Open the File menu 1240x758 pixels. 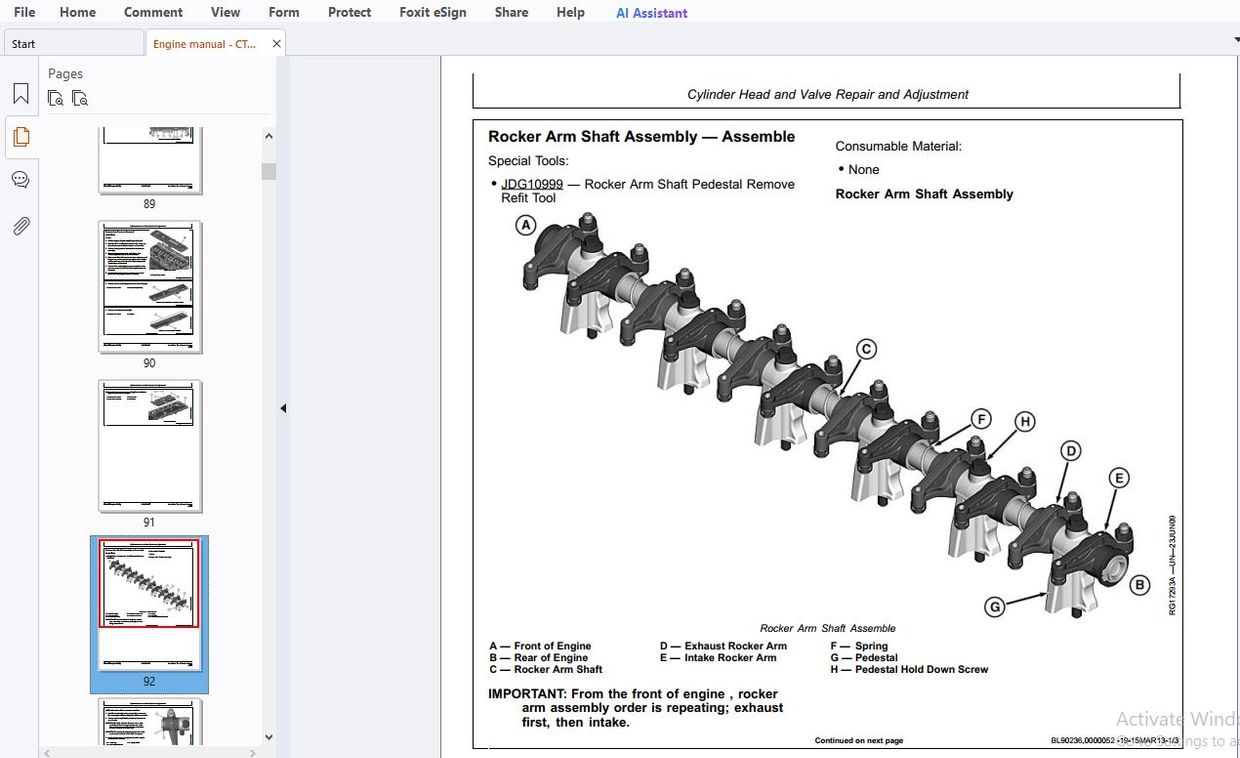point(24,12)
